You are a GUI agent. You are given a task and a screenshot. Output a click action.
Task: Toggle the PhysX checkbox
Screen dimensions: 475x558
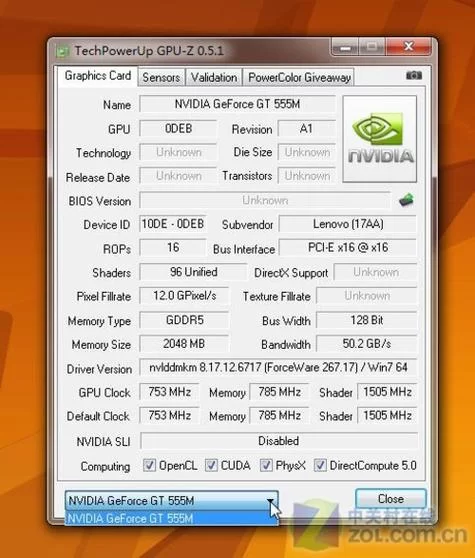(266, 465)
